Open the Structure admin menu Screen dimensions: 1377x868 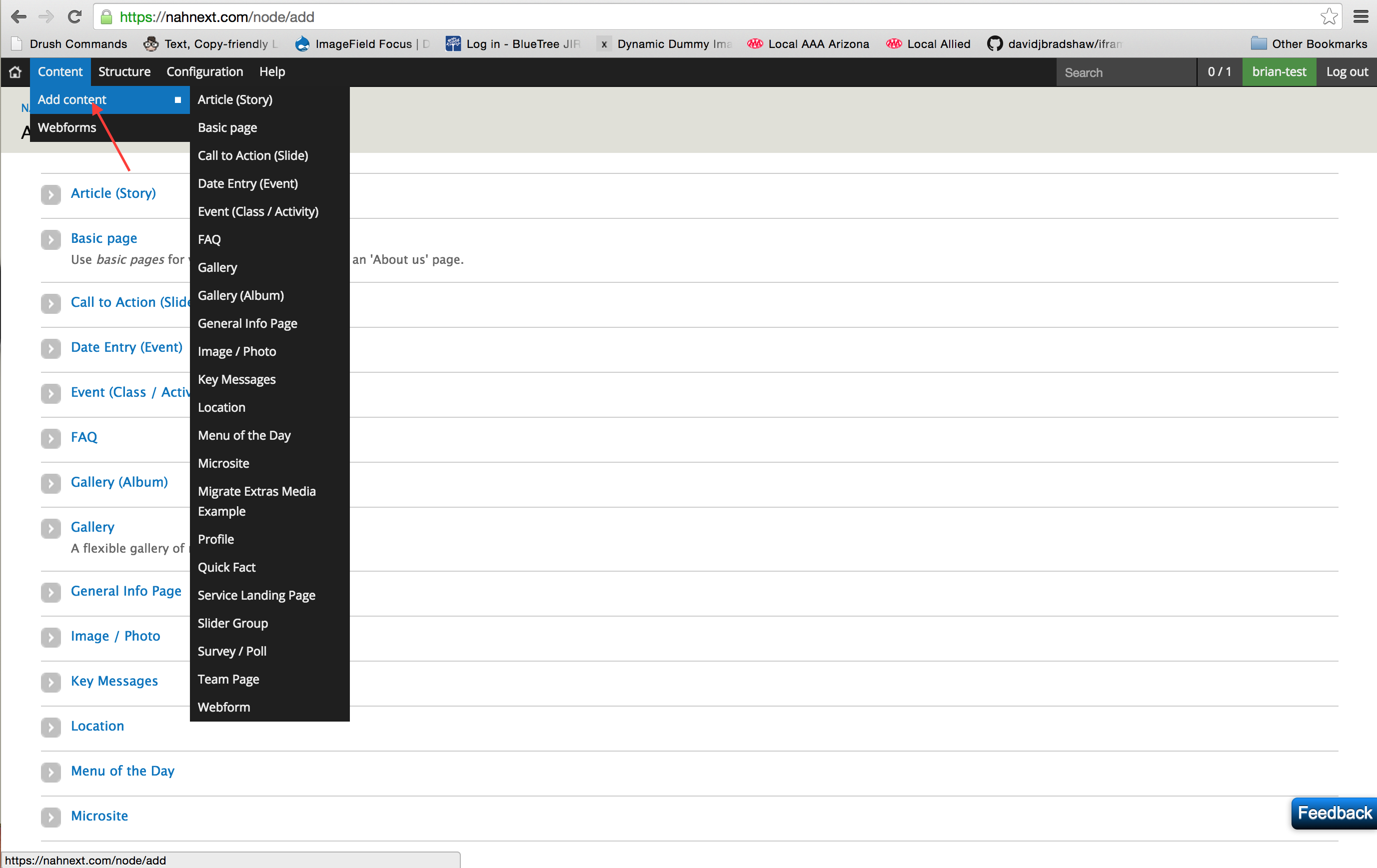(x=124, y=72)
